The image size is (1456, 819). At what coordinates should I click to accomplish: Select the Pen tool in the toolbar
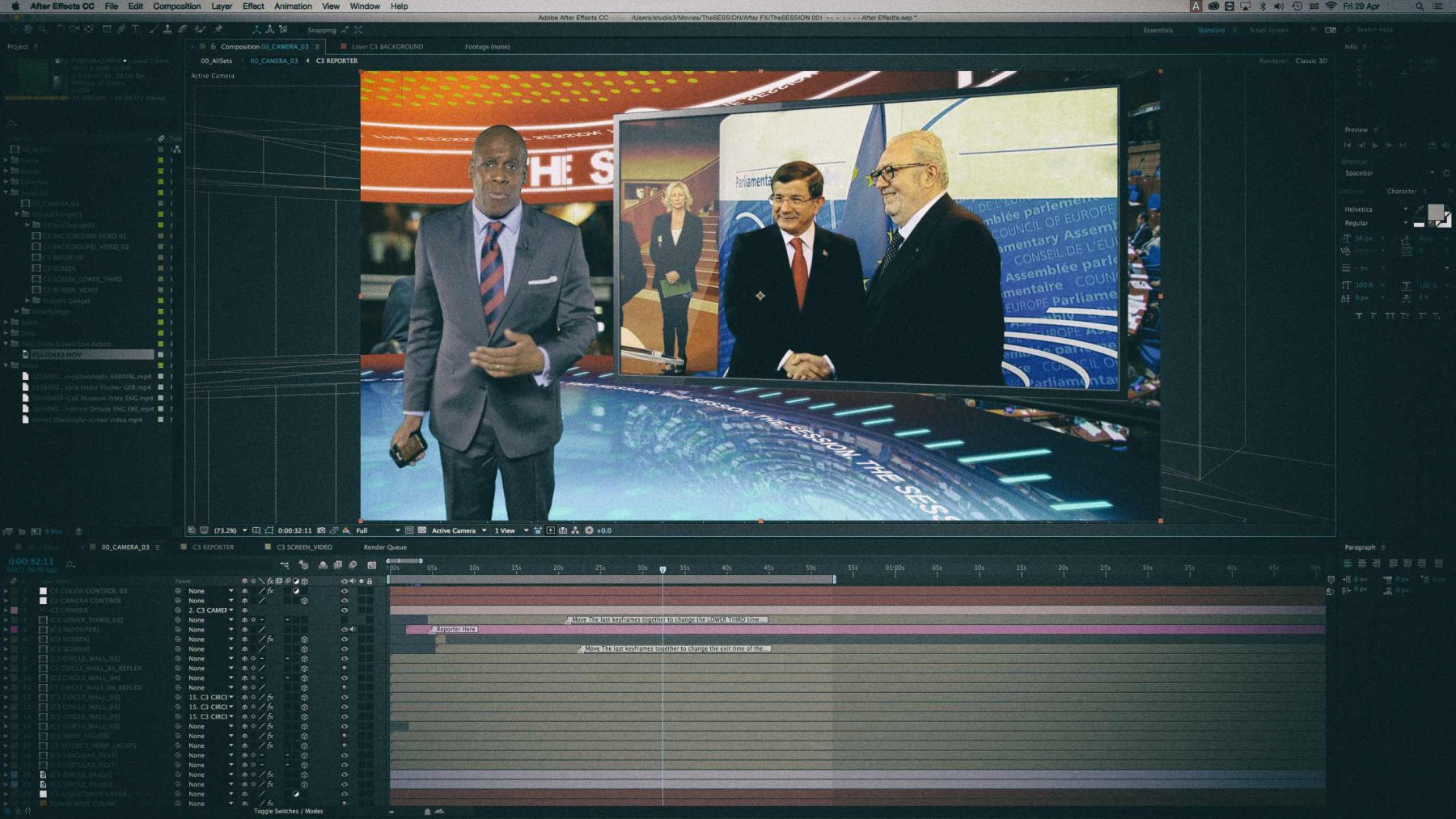pyautogui.click(x=121, y=30)
